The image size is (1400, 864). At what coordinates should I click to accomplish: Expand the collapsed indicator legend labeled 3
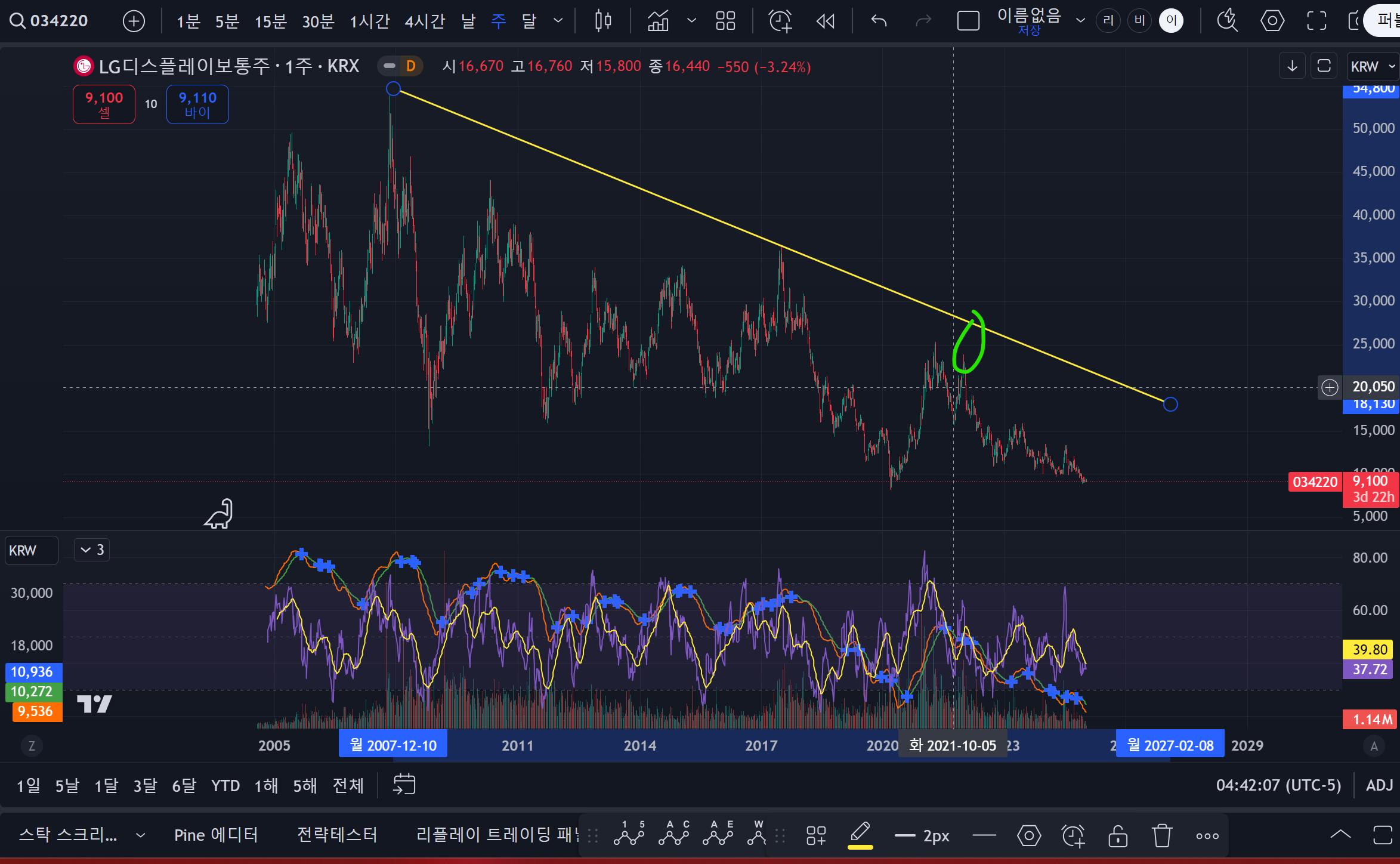tap(92, 550)
